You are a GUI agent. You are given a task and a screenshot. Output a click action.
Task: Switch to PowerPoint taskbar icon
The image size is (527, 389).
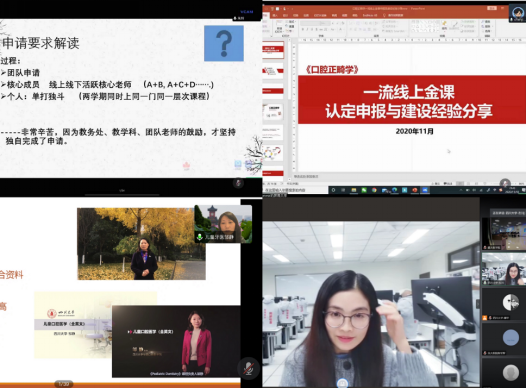(x=415, y=190)
